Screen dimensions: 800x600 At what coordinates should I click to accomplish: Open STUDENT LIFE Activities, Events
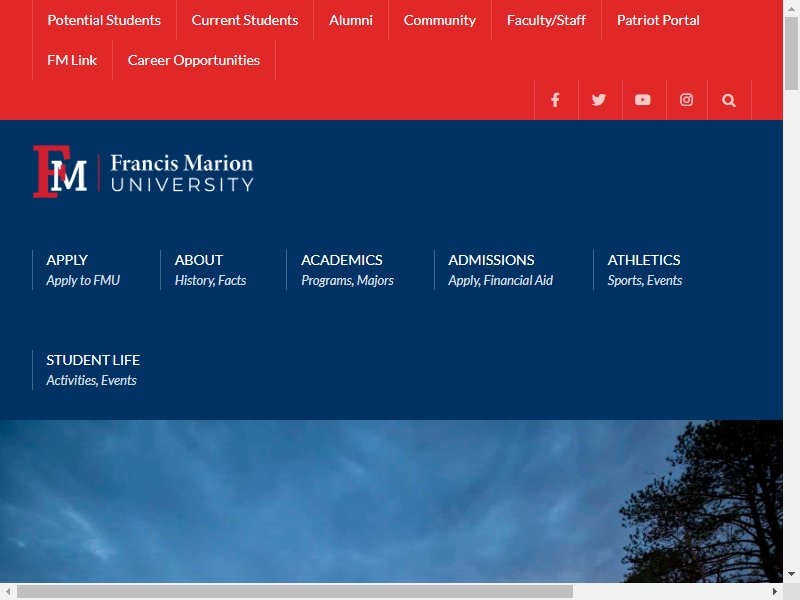click(x=93, y=370)
